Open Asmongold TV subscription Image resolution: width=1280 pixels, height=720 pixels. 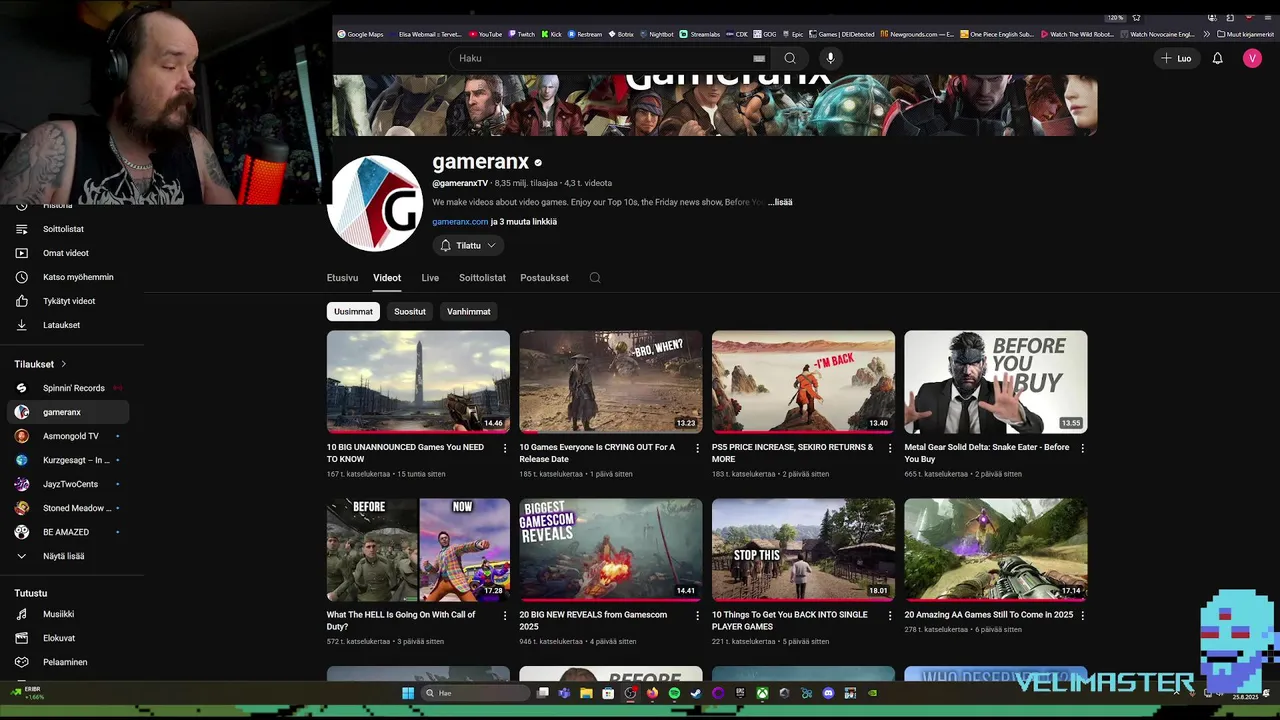[68, 436]
